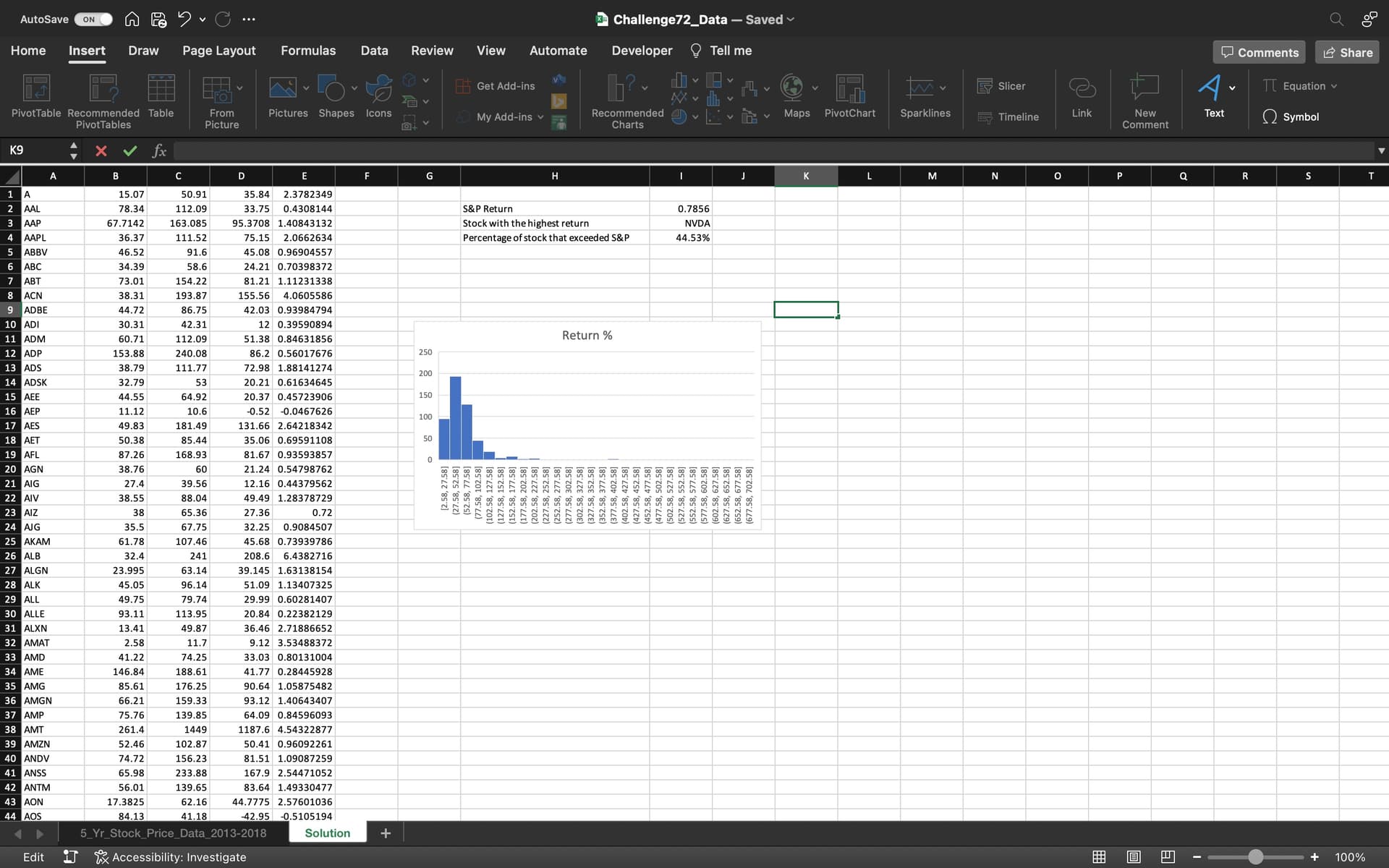The width and height of the screenshot is (1389, 868).
Task: Click the Pictures icon
Action: click(x=283, y=88)
